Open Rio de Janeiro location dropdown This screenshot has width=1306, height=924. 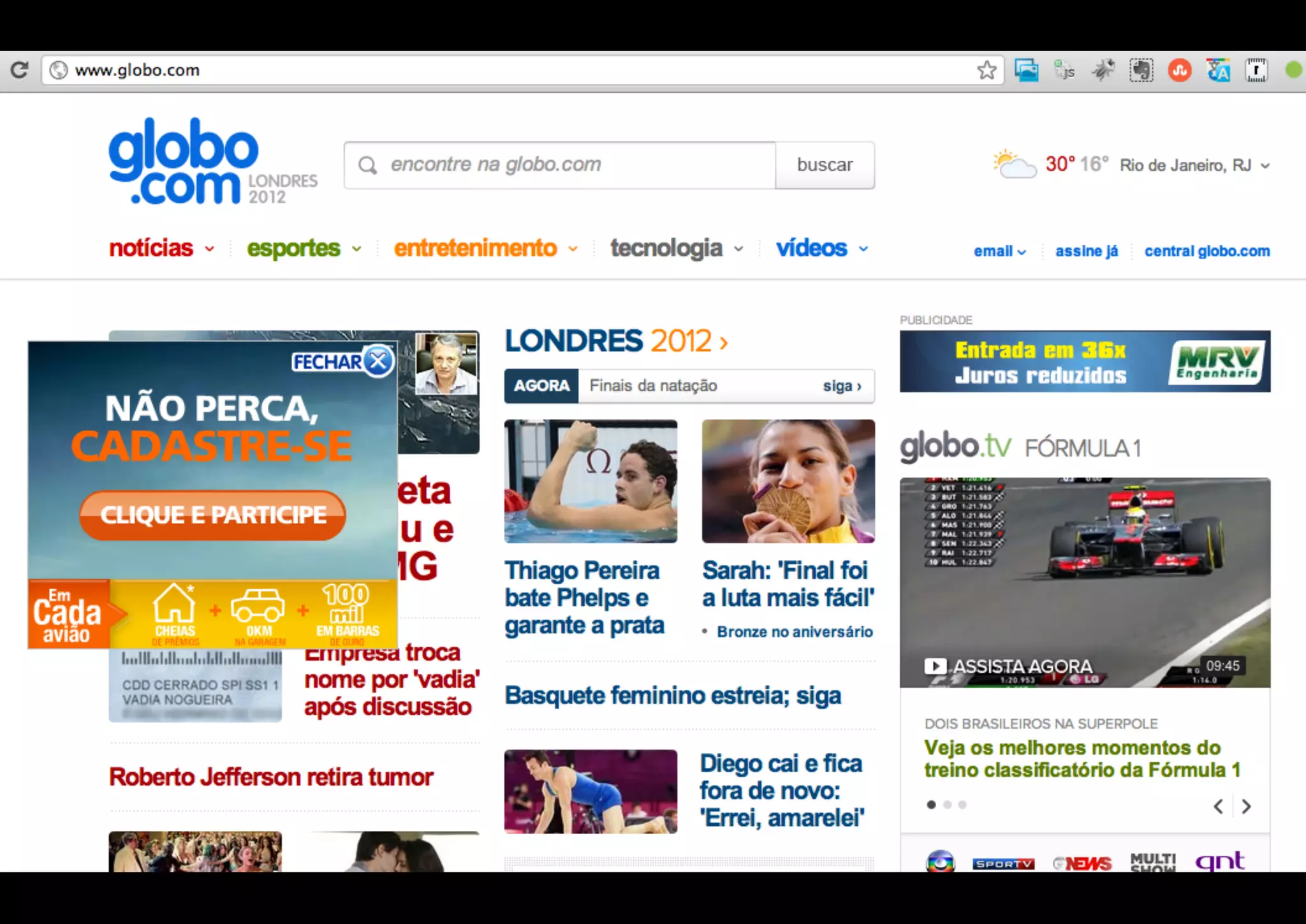tap(1265, 166)
